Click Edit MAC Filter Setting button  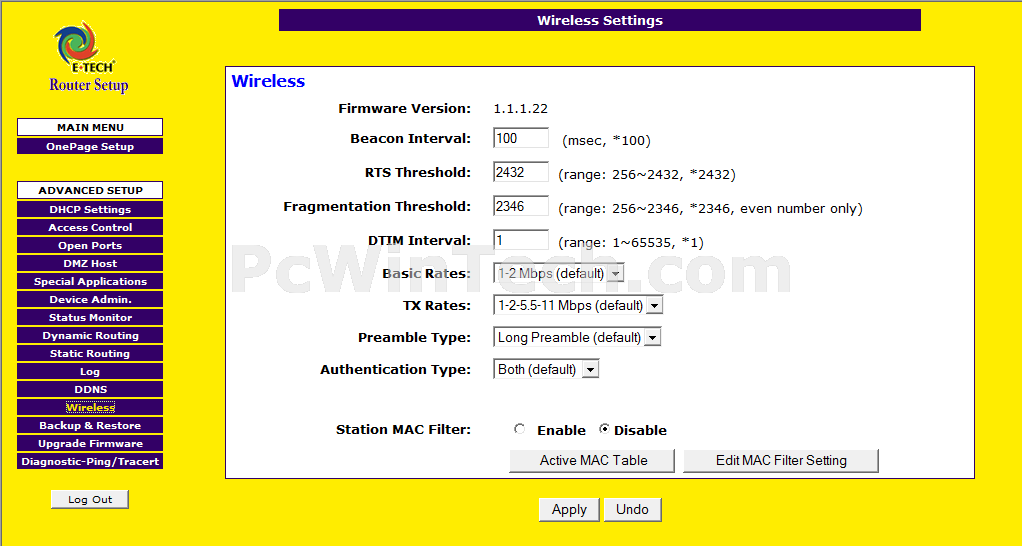[x=781, y=461]
